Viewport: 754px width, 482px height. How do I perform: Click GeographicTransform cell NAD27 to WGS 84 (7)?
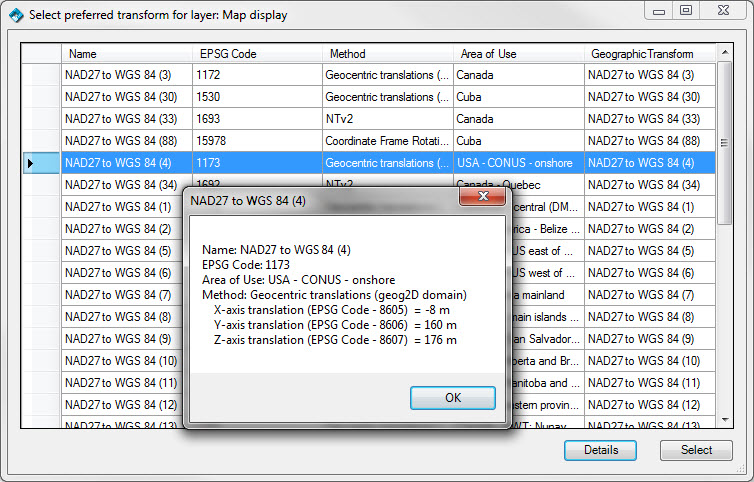pos(650,295)
